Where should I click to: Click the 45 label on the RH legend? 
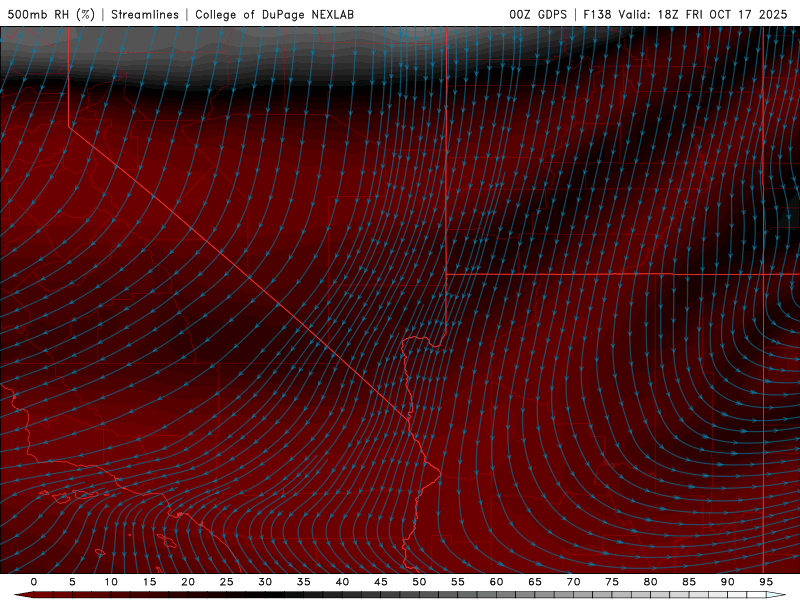tap(381, 582)
